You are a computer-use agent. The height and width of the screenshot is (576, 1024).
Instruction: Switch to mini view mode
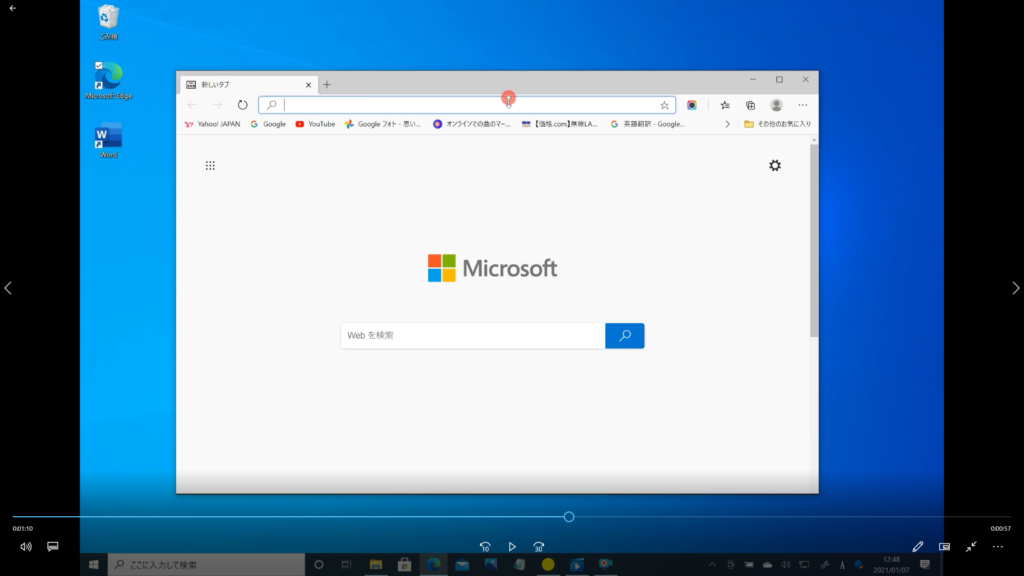[x=944, y=547]
